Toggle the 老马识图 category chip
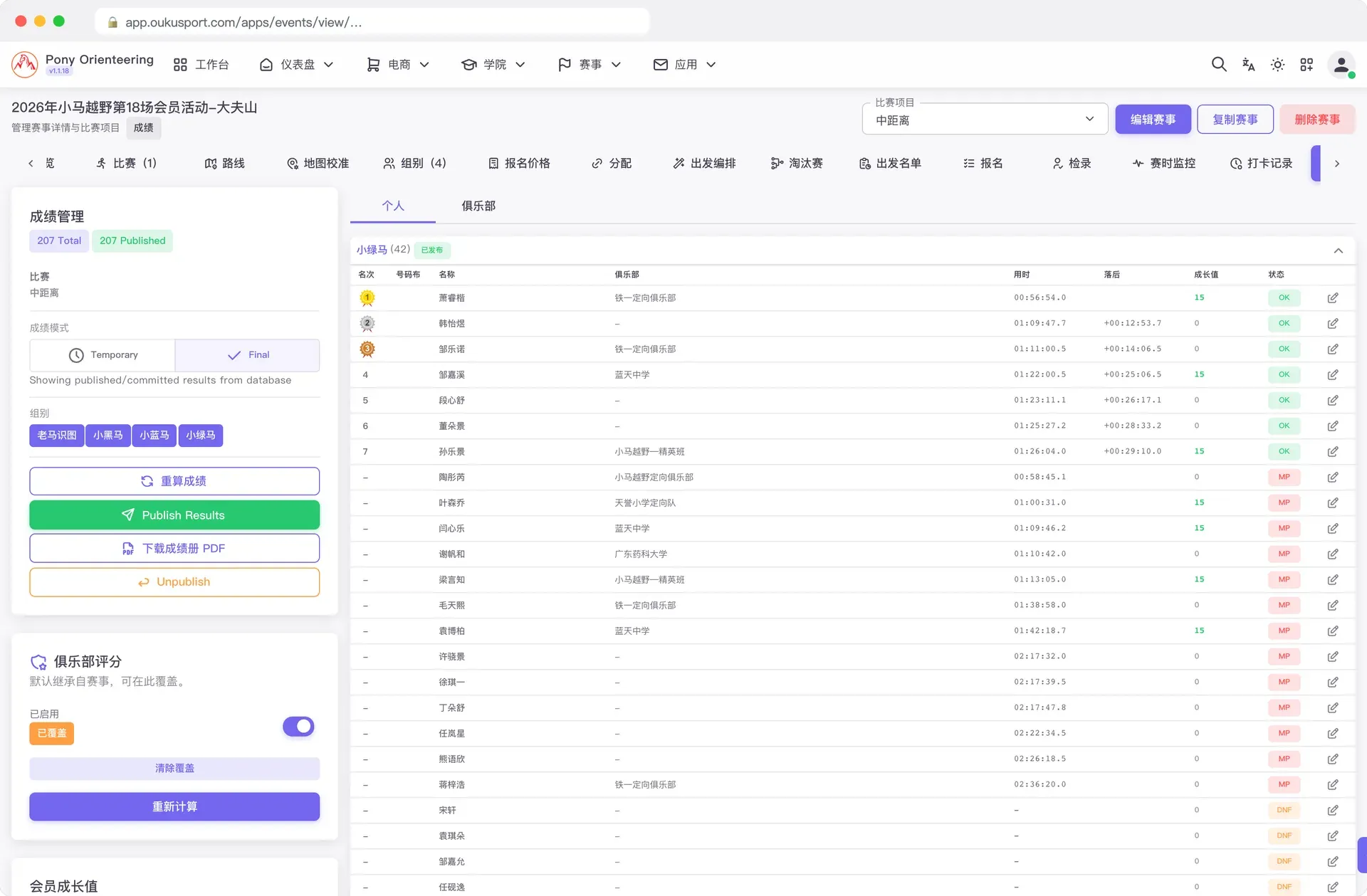Image resolution: width=1367 pixels, height=896 pixels. pos(57,436)
